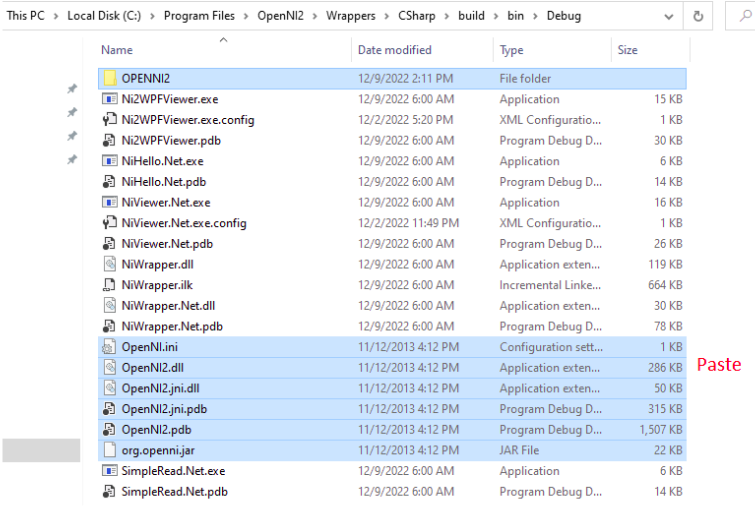Expand the chevron after Local Disk (C:)
The width and height of the screenshot is (755, 511).
(152, 16)
